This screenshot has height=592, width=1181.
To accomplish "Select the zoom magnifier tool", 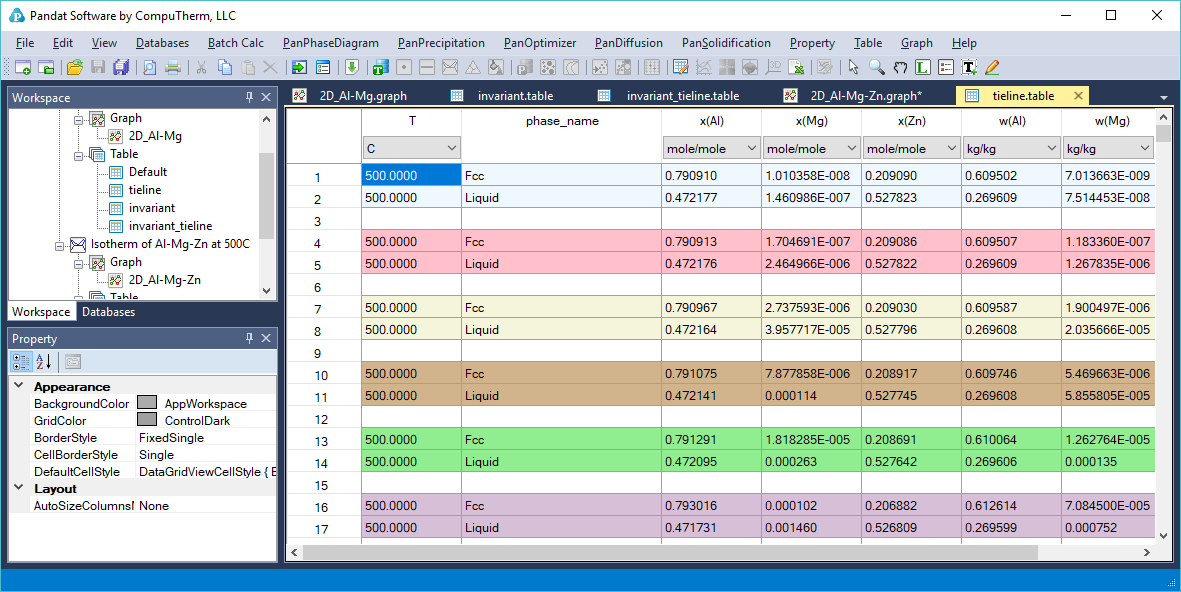I will [x=876, y=68].
